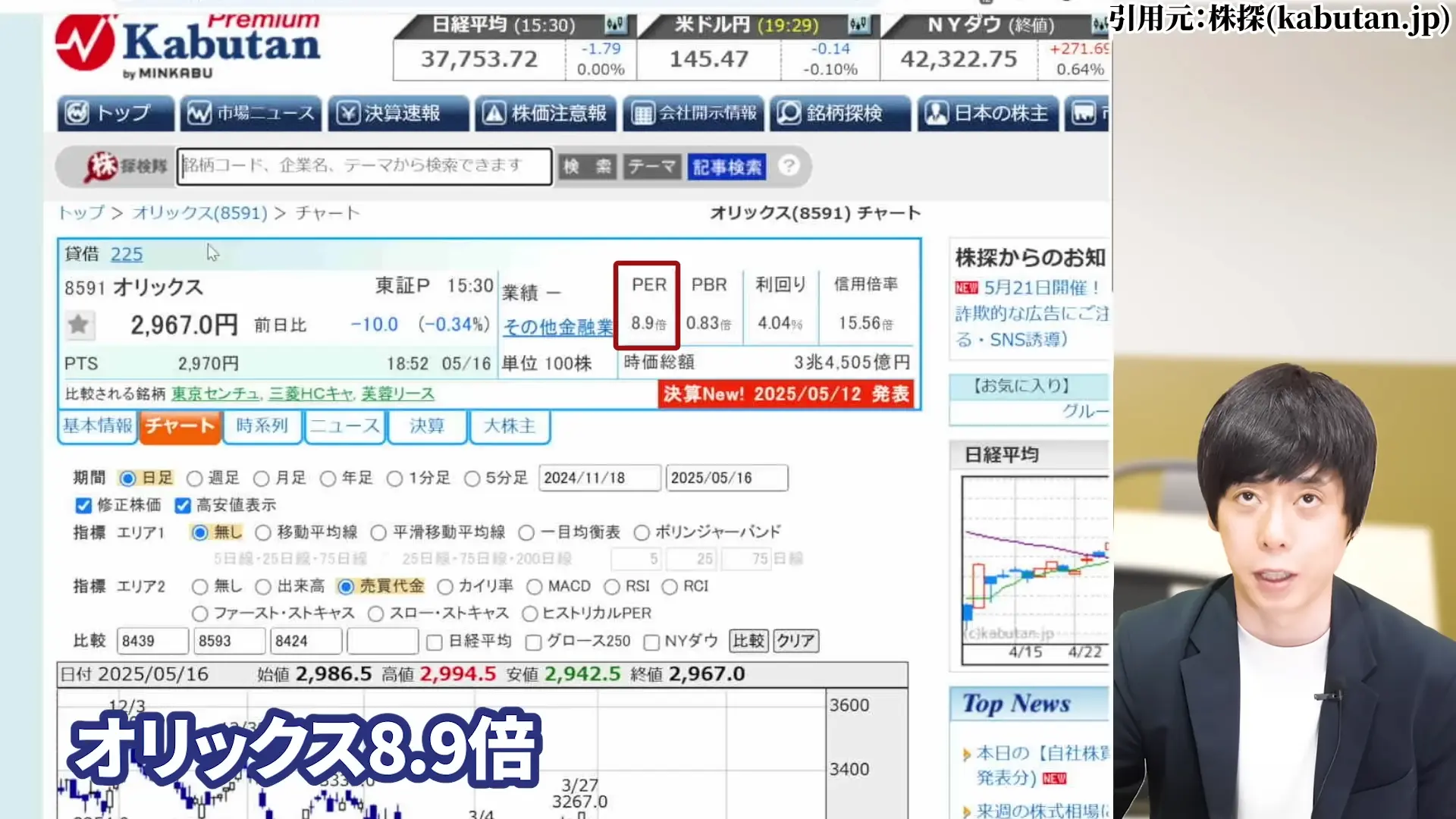Select the 1分足 period radio button

point(395,479)
